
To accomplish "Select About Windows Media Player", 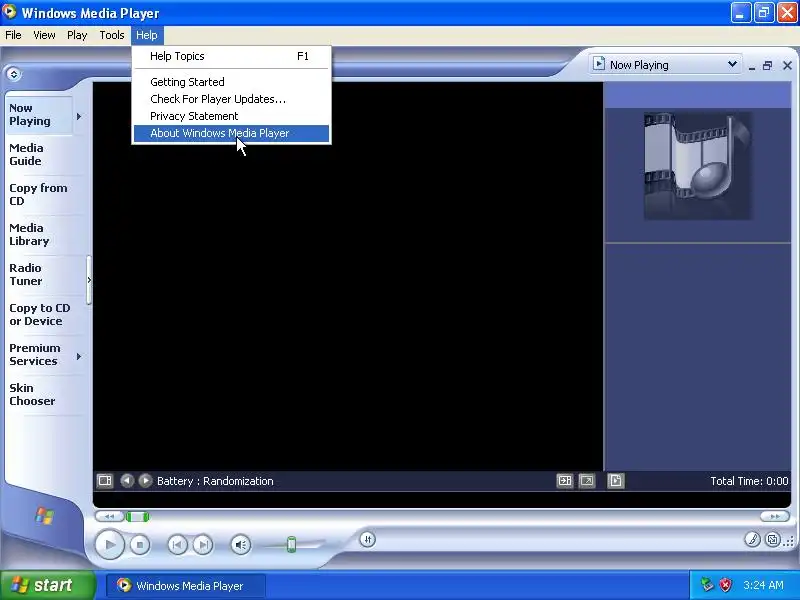I will 231,133.
